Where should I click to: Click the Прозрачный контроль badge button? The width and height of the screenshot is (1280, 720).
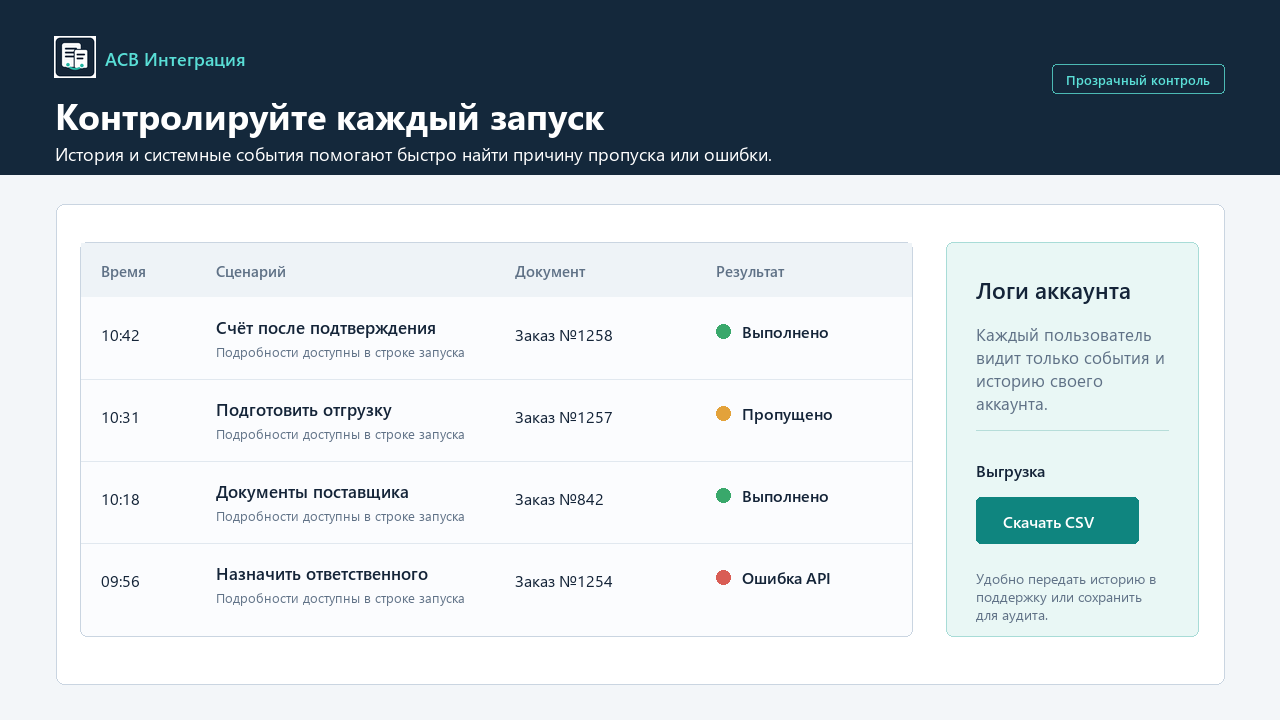coord(1138,79)
